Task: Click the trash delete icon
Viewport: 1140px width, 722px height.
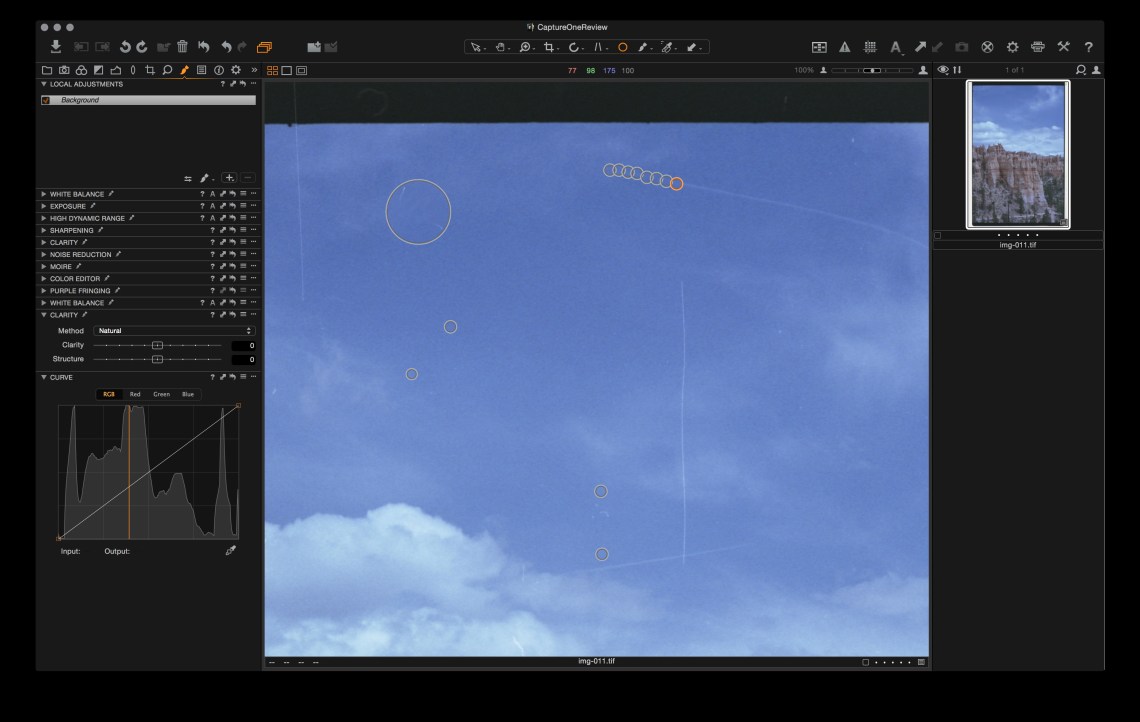Action: [x=182, y=47]
